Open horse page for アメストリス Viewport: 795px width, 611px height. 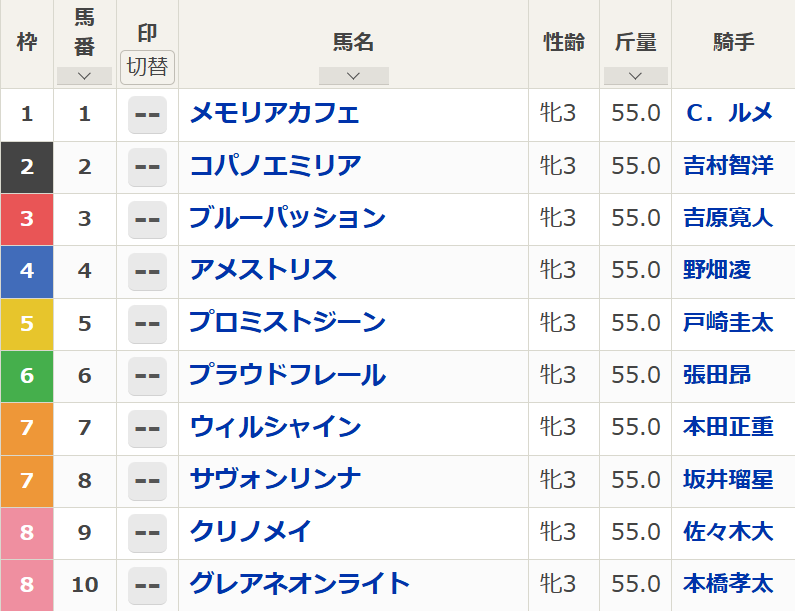[x=263, y=270]
